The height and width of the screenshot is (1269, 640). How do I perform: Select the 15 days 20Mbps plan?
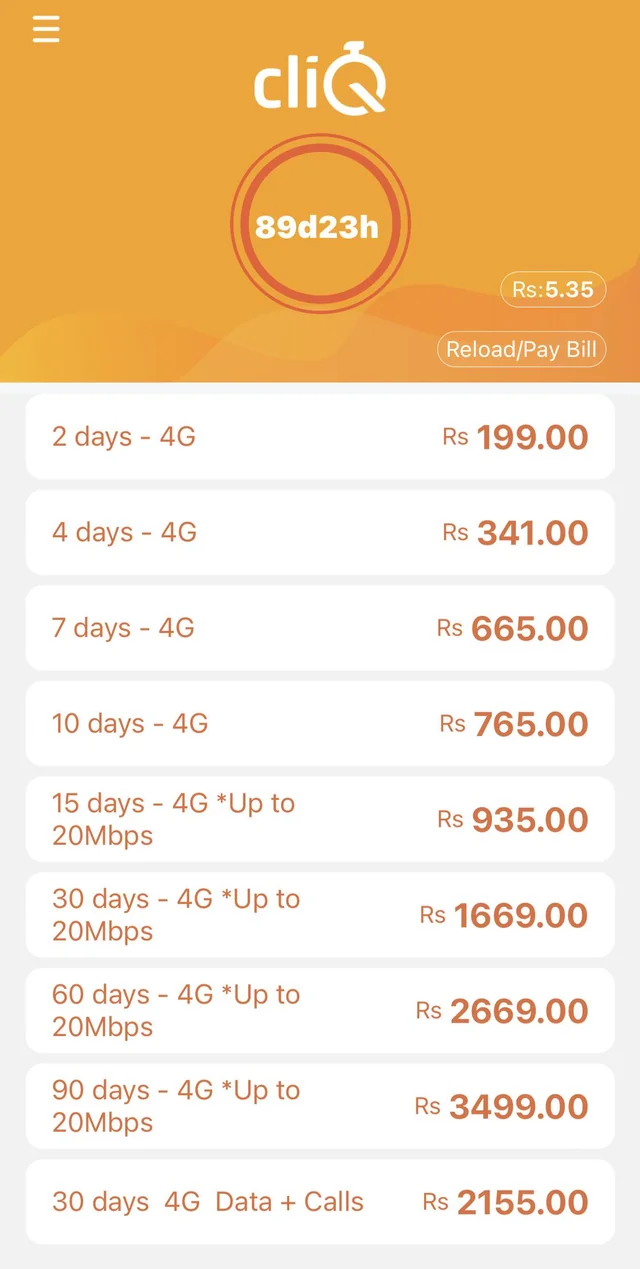click(x=319, y=819)
